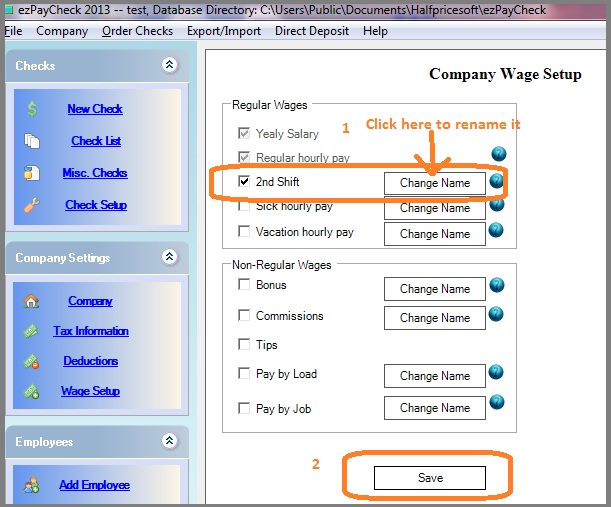Enable Vacation hourly pay checkbox
Screen dimensions: 611x507
[x=244, y=231]
